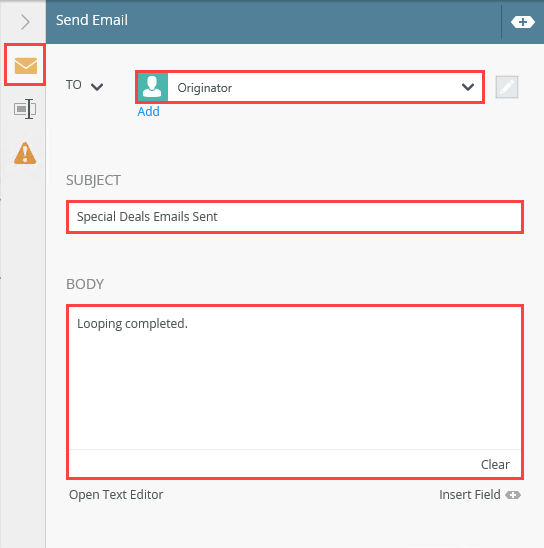
Task: Open the Originator recipient combo box
Action: (x=310, y=87)
